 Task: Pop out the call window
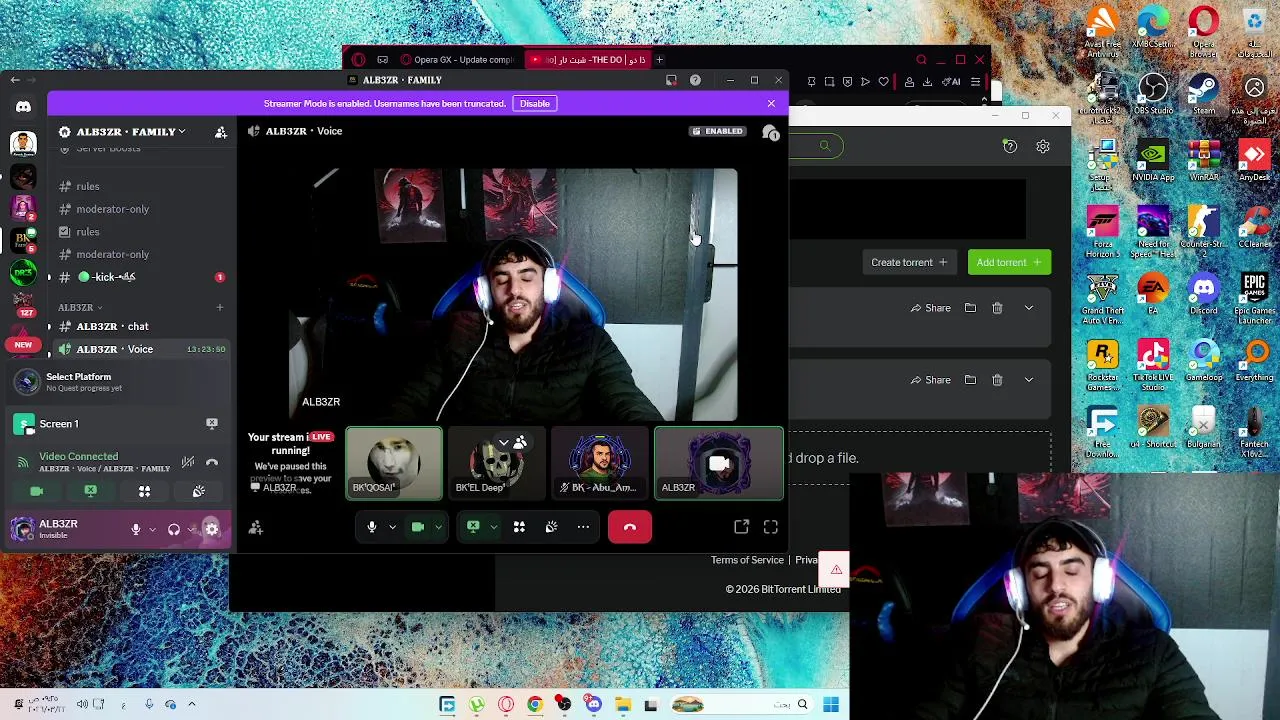(x=741, y=527)
